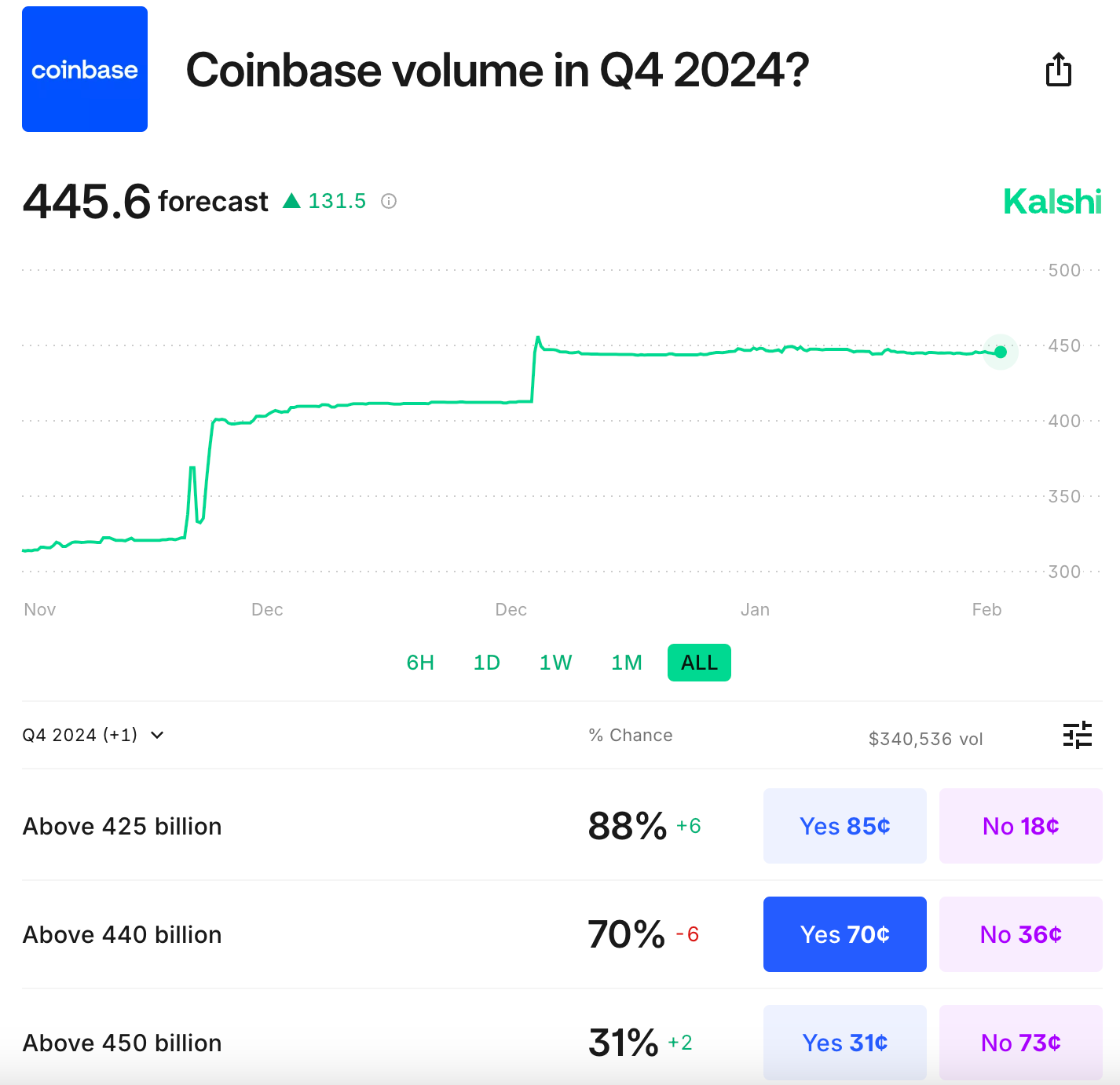This screenshot has width=1120, height=1085.
Task: Buy Yes at 31¢ for Above 450 billion
Action: pos(844,1043)
